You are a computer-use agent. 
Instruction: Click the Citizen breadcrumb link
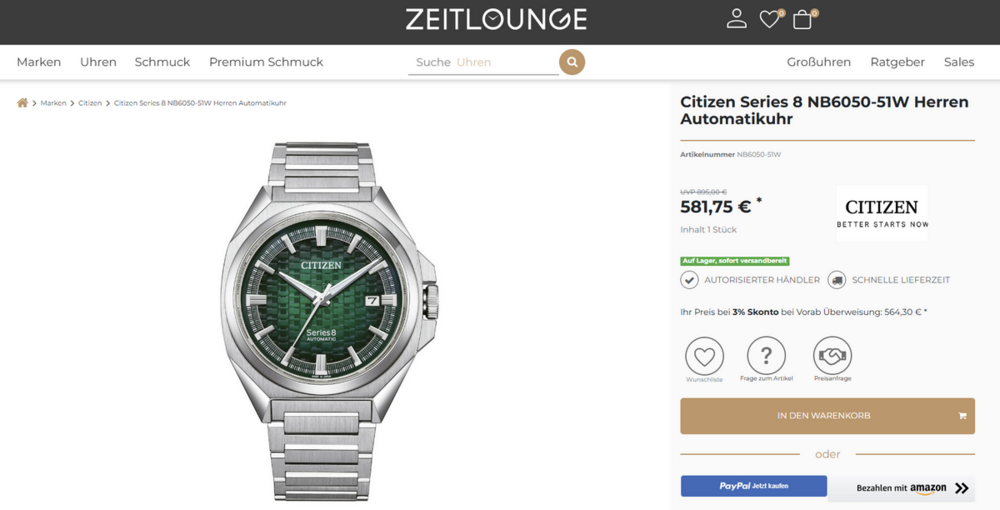90,103
